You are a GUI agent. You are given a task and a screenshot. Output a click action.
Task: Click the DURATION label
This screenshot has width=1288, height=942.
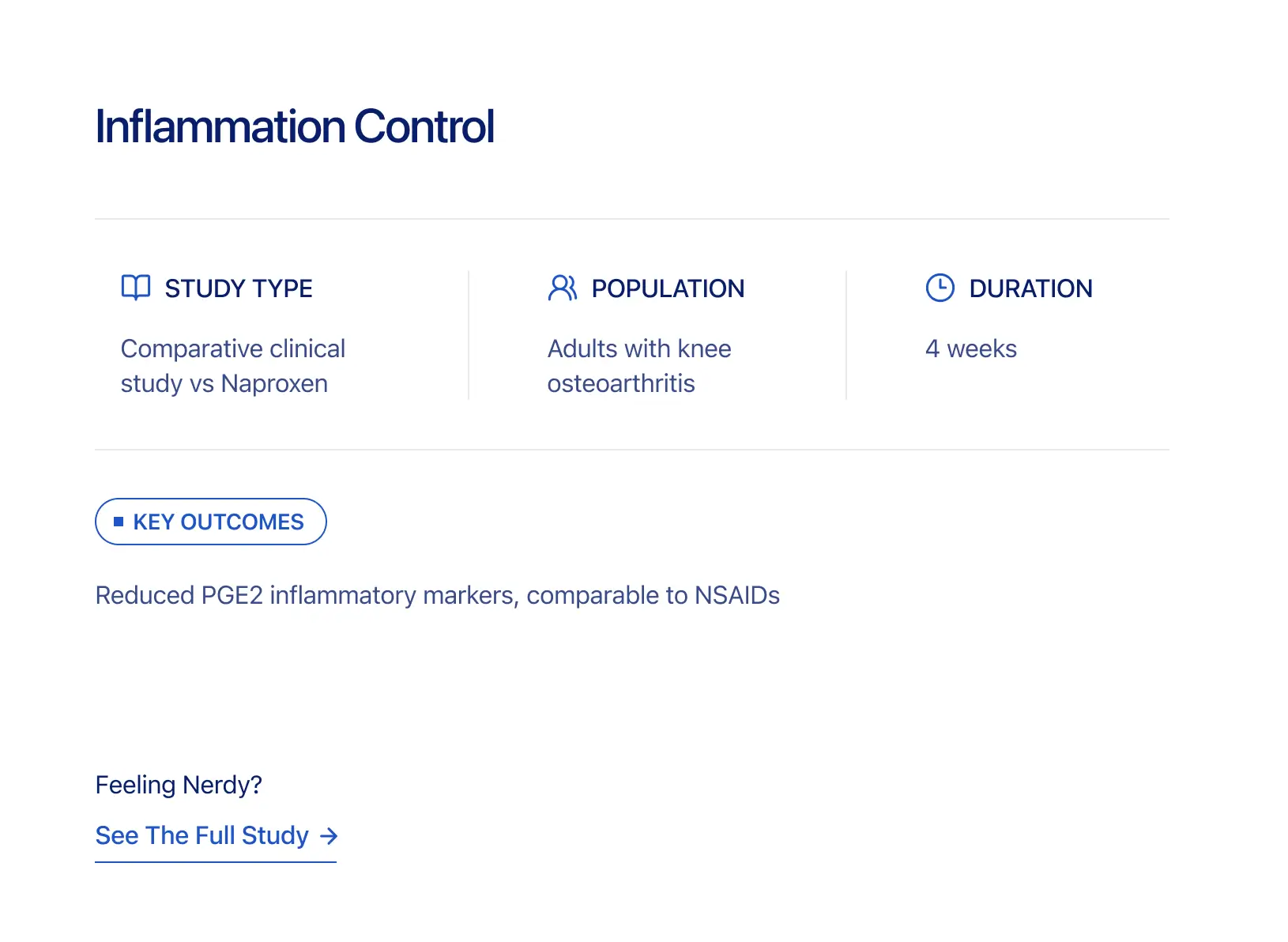click(1030, 288)
